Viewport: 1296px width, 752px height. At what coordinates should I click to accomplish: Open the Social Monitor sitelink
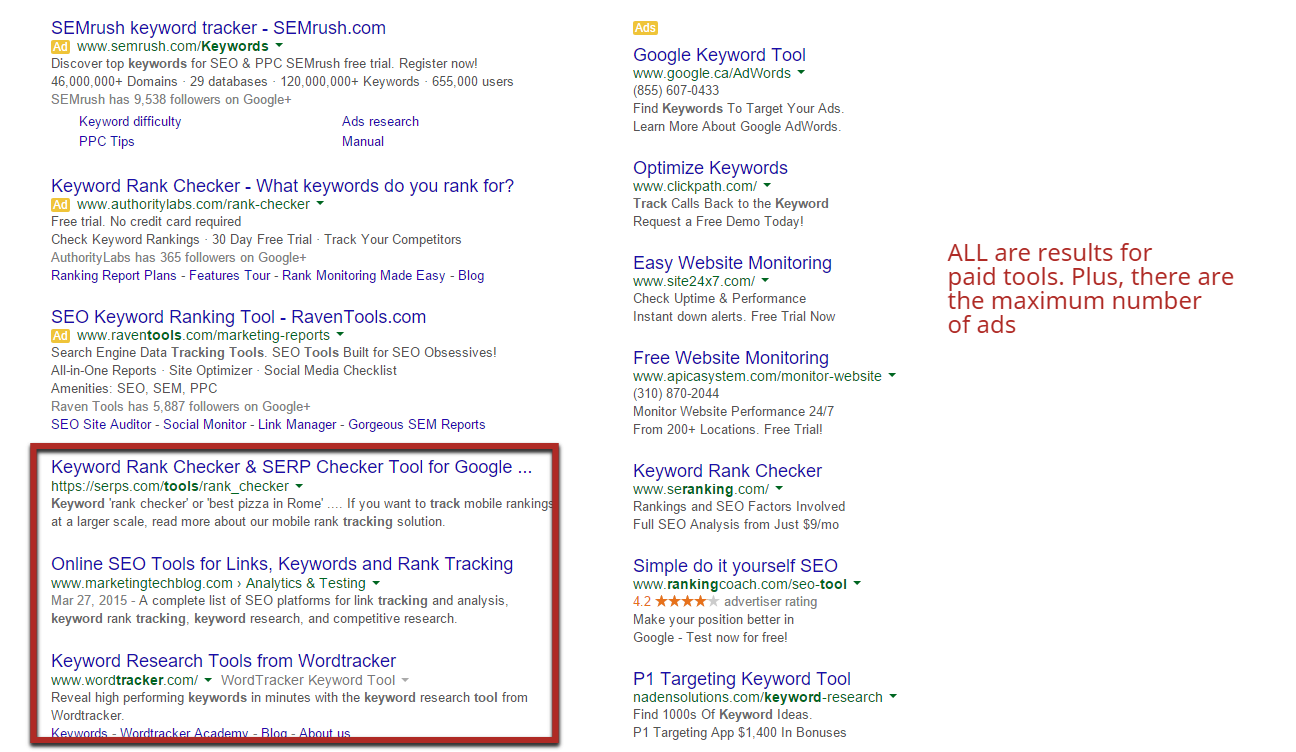(205, 424)
